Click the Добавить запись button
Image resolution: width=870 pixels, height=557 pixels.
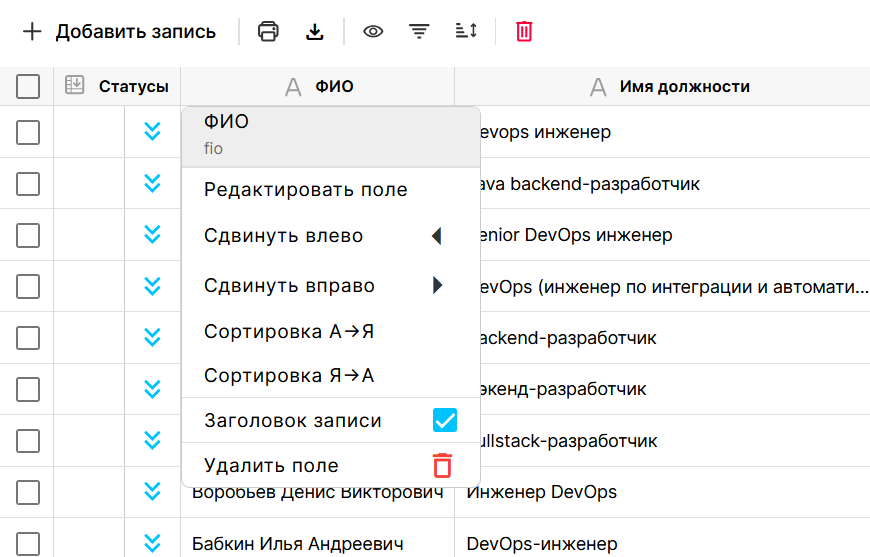click(119, 31)
